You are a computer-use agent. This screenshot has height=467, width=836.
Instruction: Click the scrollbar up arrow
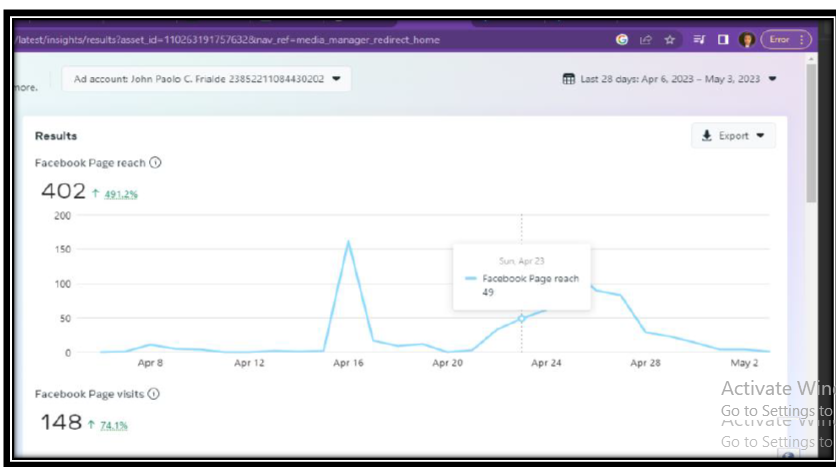click(811, 58)
